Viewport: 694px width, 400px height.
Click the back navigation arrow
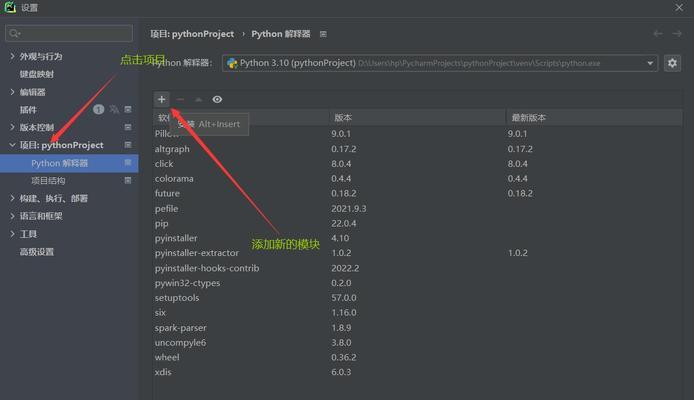tap(658, 34)
